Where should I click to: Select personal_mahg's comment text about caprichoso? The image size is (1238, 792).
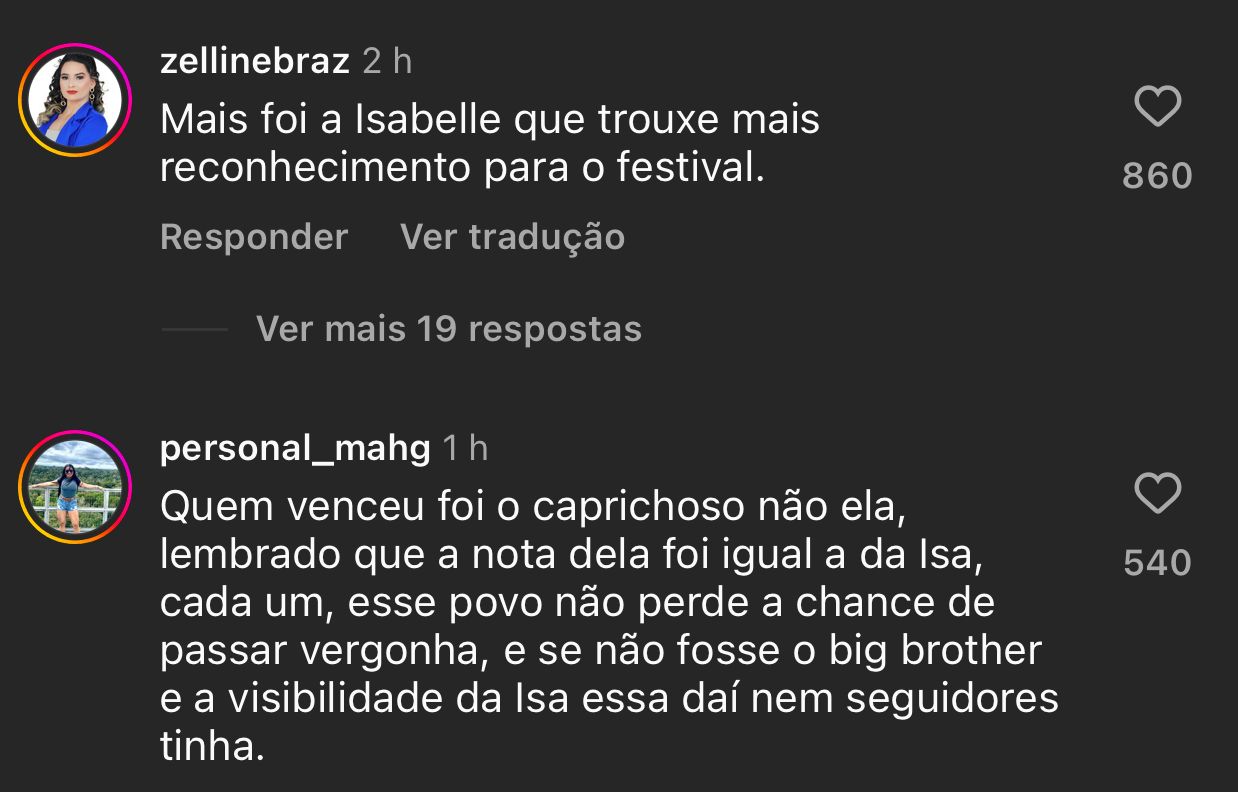click(600, 626)
